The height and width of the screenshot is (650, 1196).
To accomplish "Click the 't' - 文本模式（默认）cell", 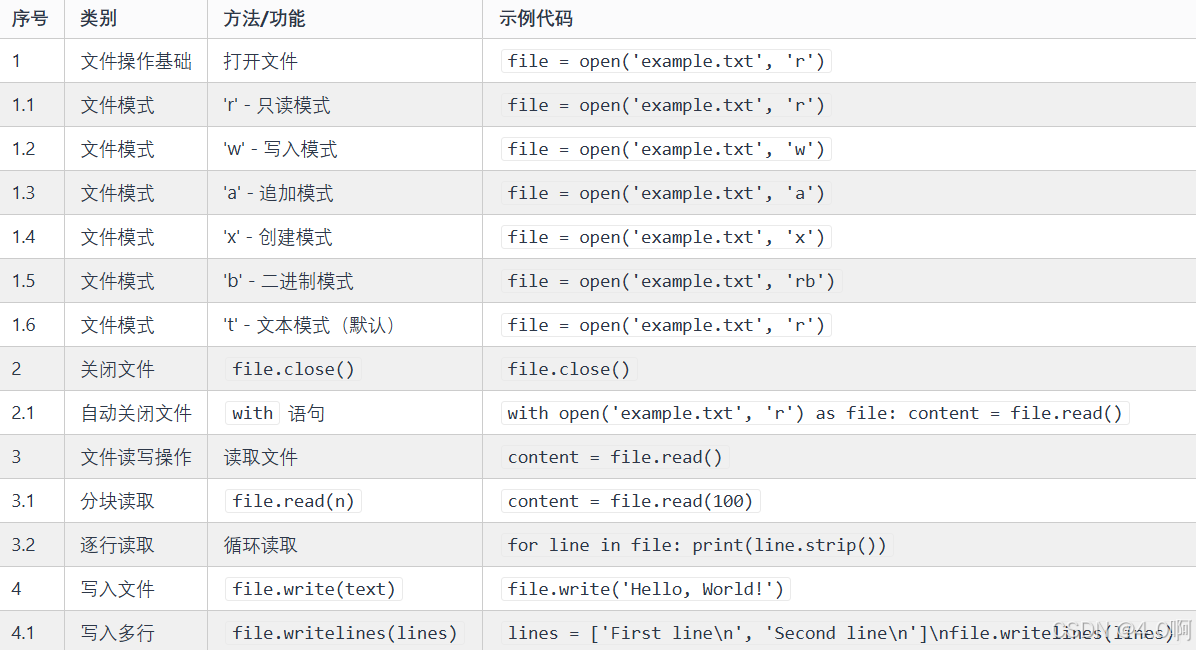I will (x=311, y=325).
